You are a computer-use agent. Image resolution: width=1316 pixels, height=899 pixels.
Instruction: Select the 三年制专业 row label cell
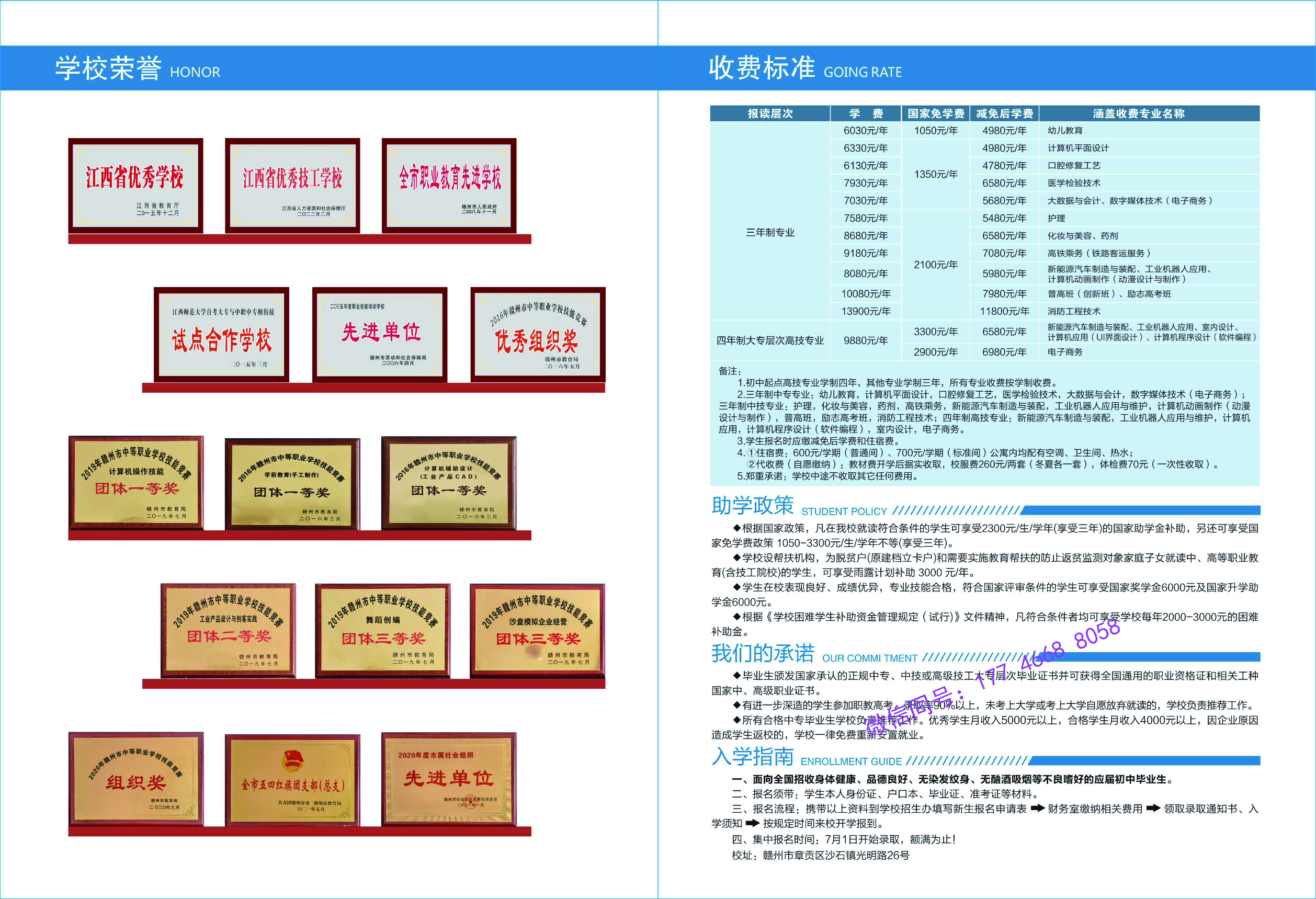[769, 233]
